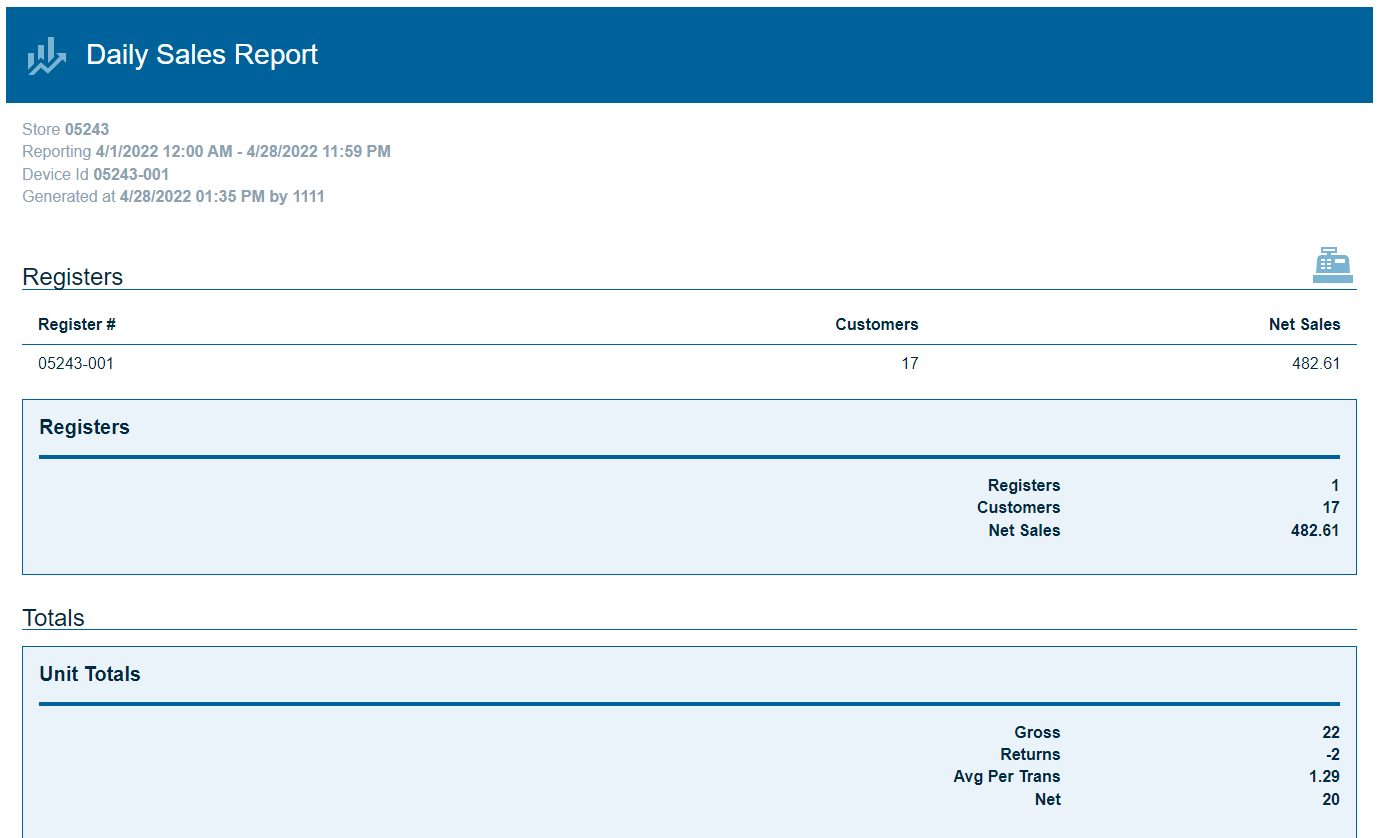Click the Net Sales column header
The image size is (1378, 838).
tap(1304, 325)
